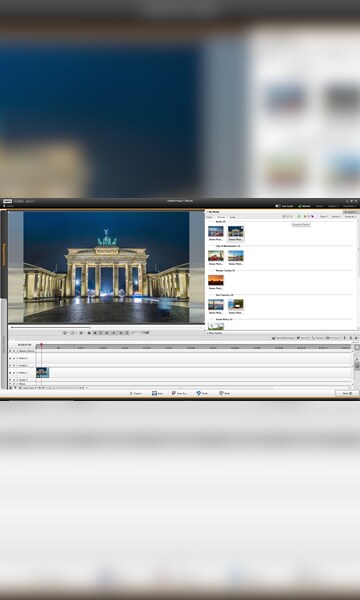Switch to the Audio tab in My Media
The width and height of the screenshot is (360, 600).
tap(233, 217)
